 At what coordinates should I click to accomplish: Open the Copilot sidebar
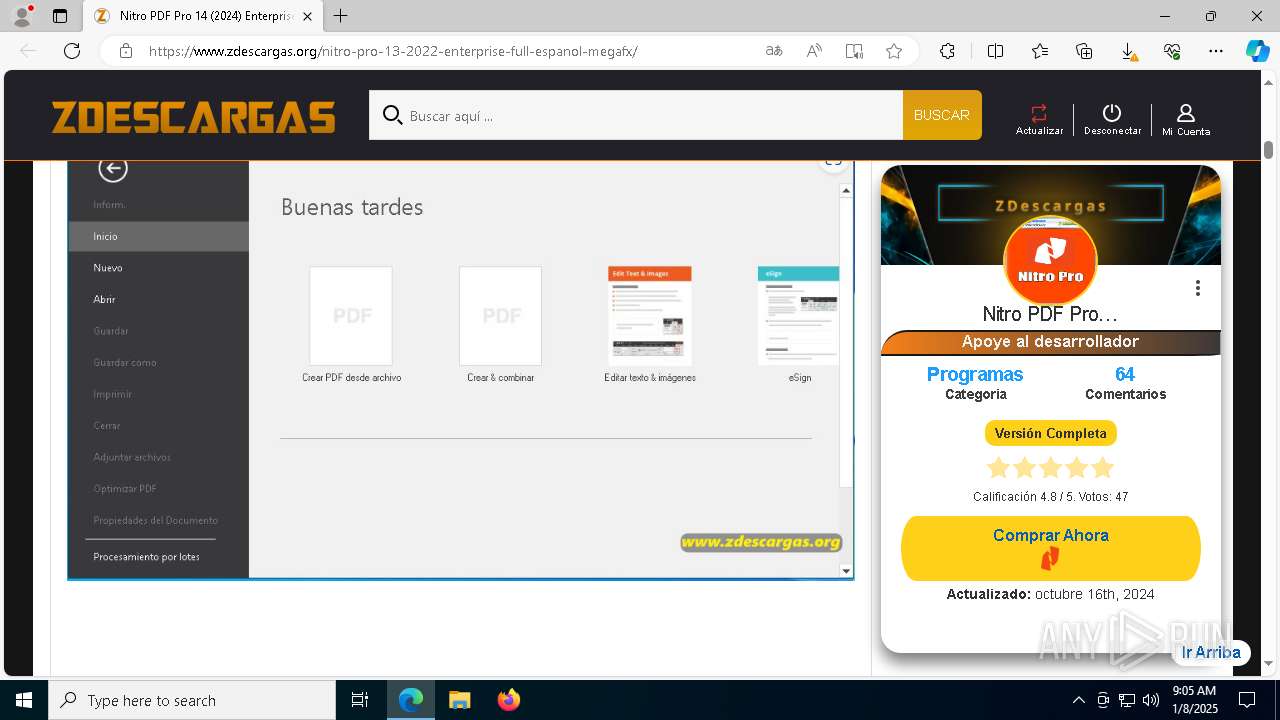(x=1257, y=51)
